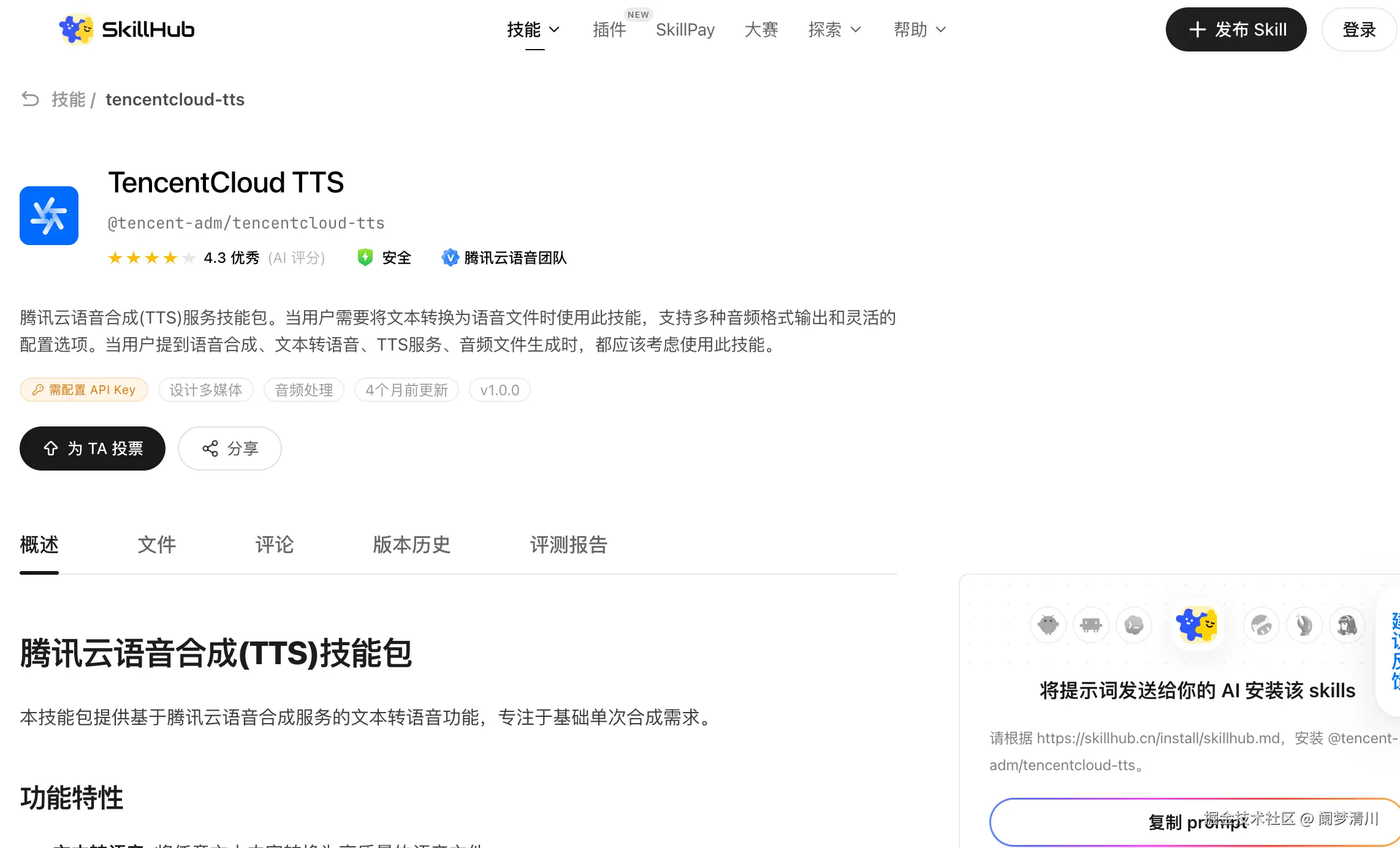Click the back arrow in the breadcrumb
The width and height of the screenshot is (1400, 848).
[30, 99]
